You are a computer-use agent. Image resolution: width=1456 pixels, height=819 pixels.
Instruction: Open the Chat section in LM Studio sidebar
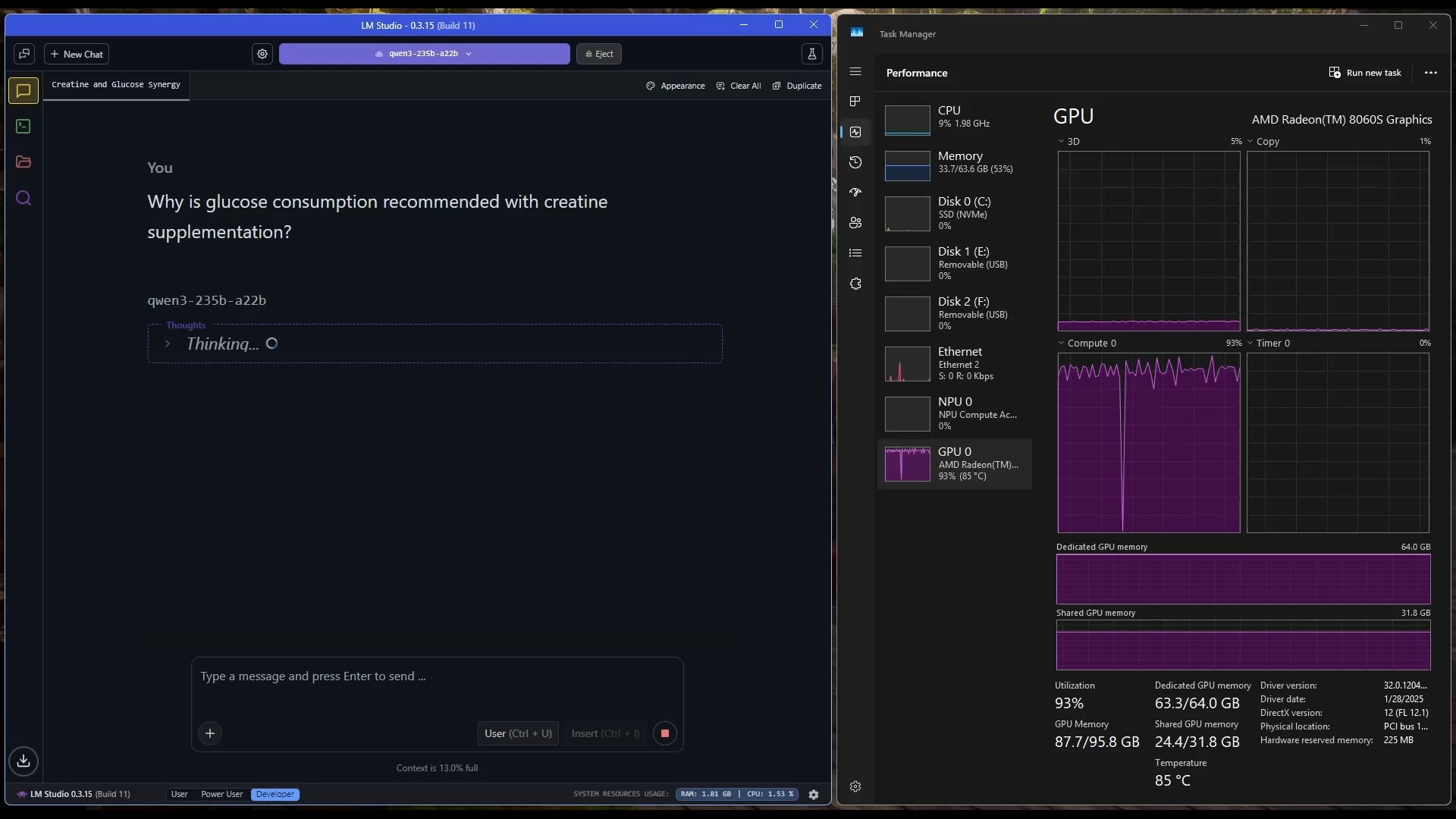coord(24,91)
